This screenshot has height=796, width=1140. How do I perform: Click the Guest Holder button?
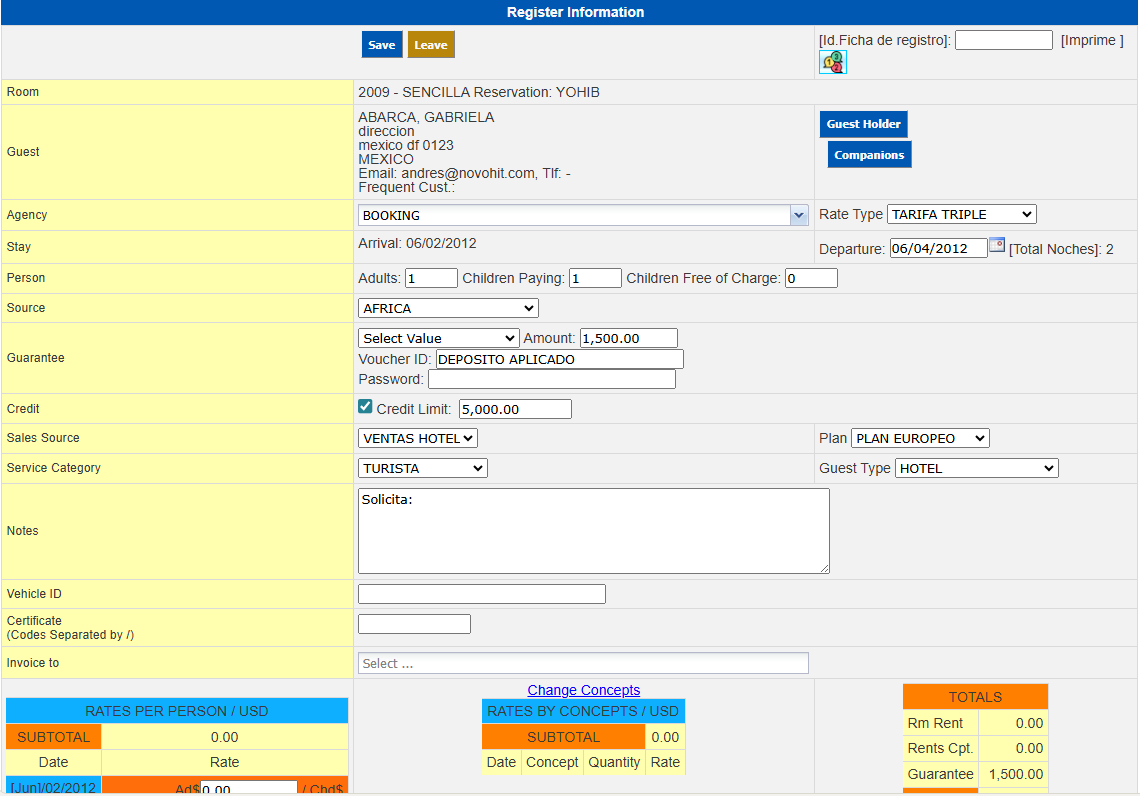(x=863, y=124)
